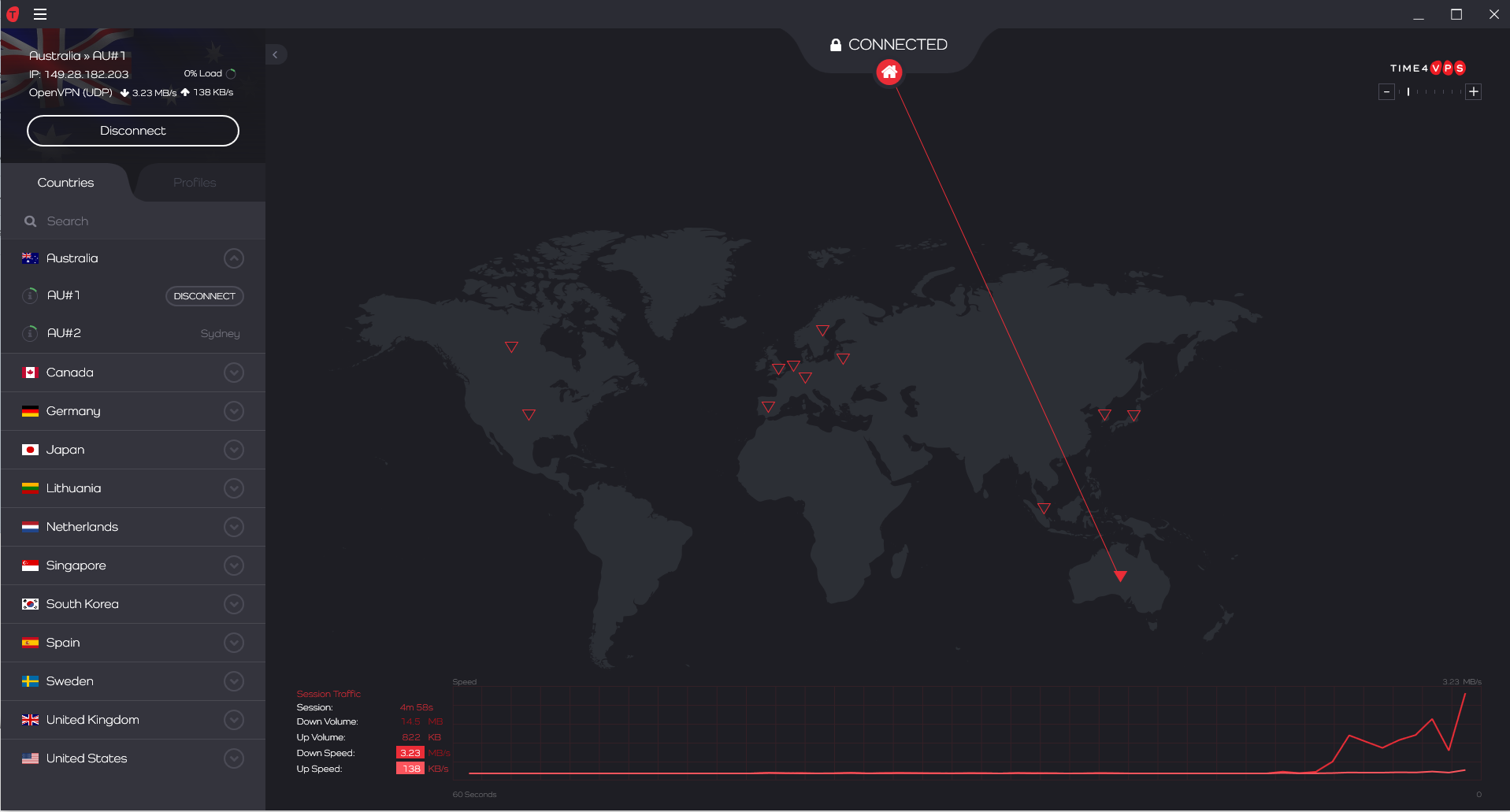Collapse the sidebar with the arrow button

tap(275, 55)
